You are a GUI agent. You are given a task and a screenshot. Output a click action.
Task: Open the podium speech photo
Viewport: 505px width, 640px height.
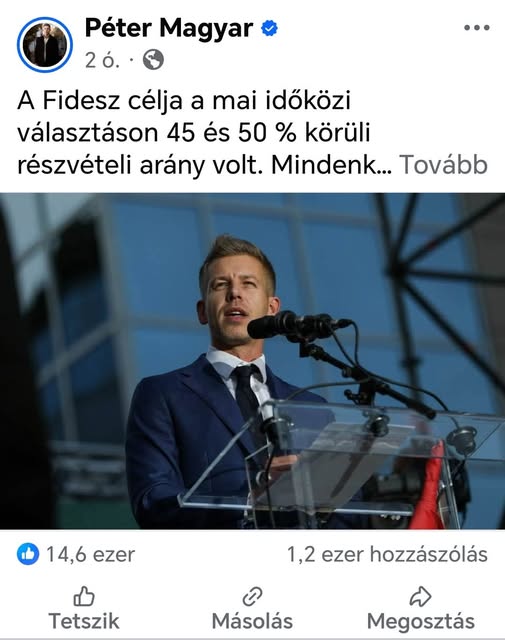point(252,361)
